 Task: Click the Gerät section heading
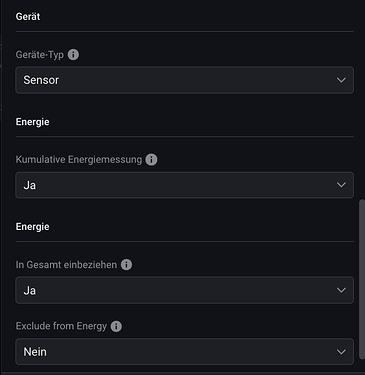click(28, 17)
